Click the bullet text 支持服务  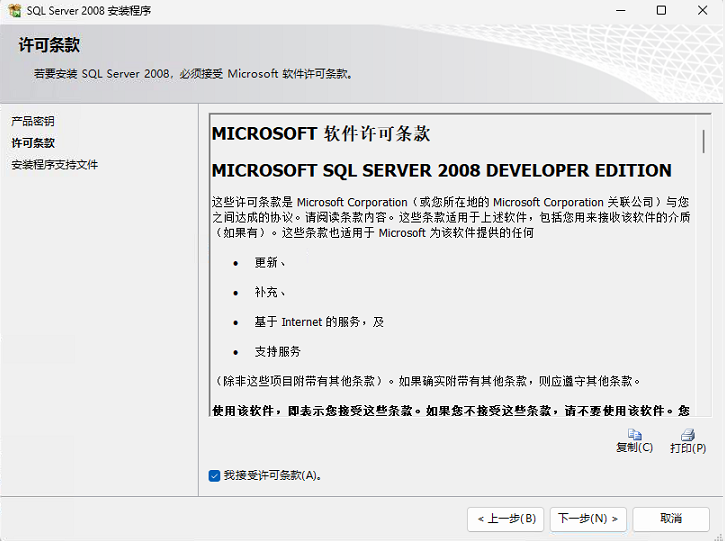pyautogui.click(x=277, y=351)
